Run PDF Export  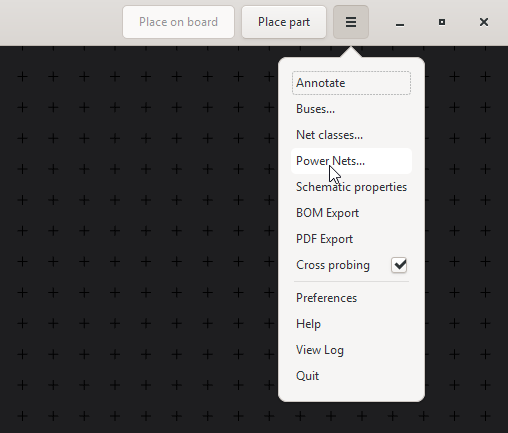click(351, 239)
